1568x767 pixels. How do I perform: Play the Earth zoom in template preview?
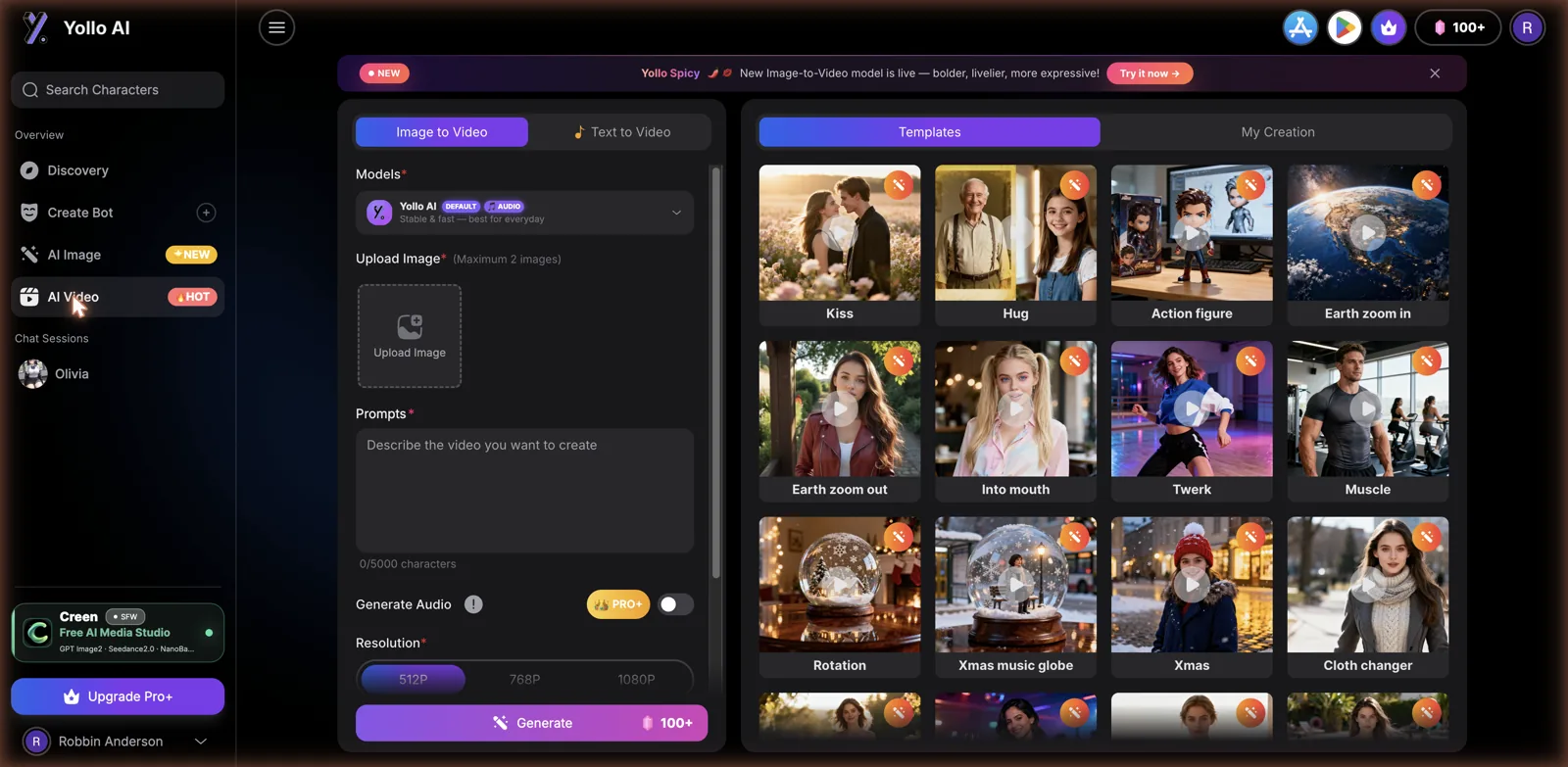1367,233
